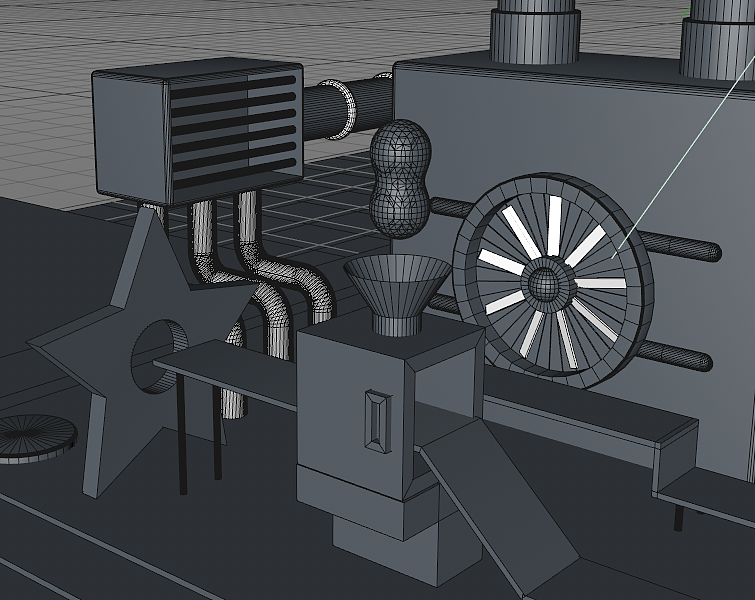Select the sloped ramp beside the box

[501, 506]
